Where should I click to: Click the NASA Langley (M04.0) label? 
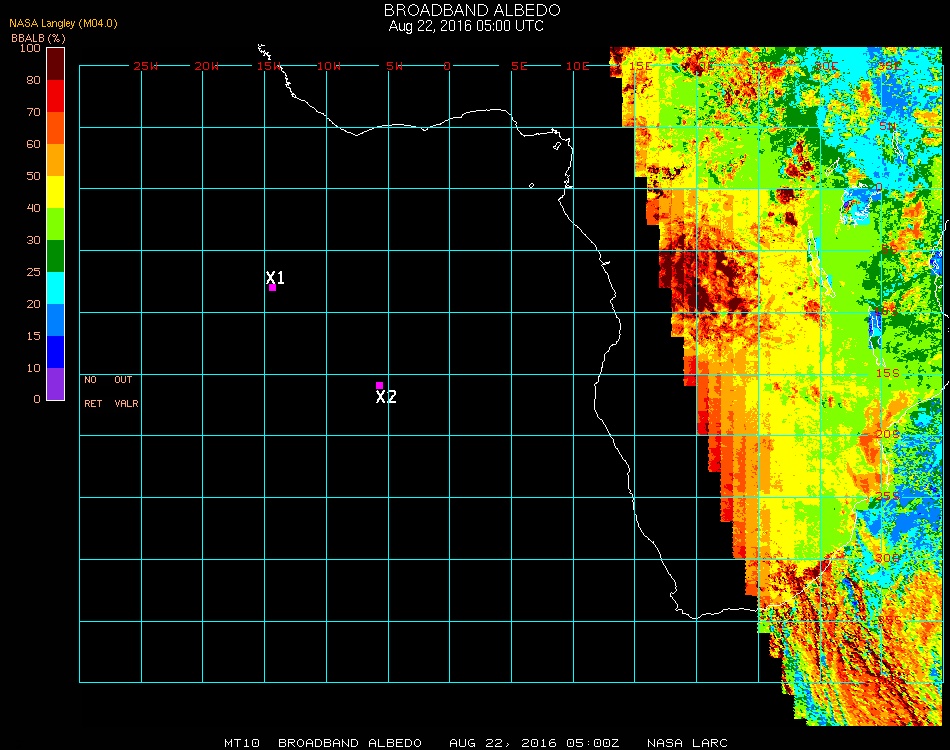[64, 23]
